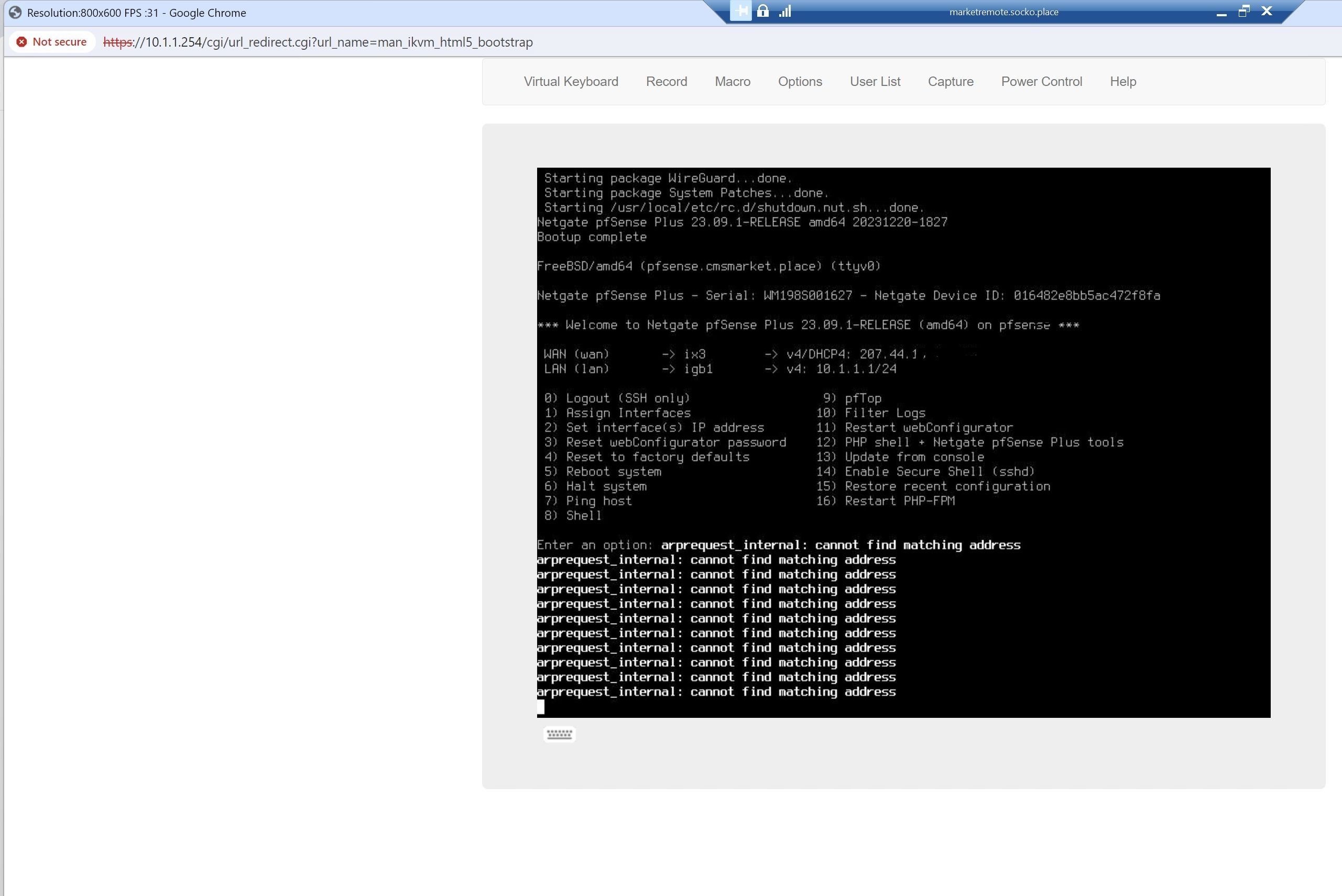Image resolution: width=1342 pixels, height=896 pixels.
Task: Click the 'LAN (lan)' interface line
Action: tap(720, 368)
